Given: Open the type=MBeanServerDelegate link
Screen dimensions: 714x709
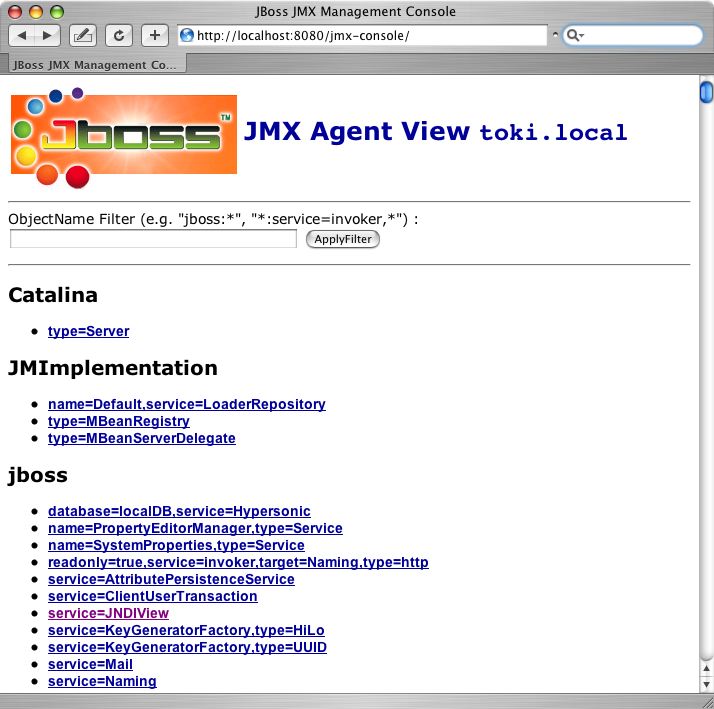Looking at the screenshot, I should point(142,438).
